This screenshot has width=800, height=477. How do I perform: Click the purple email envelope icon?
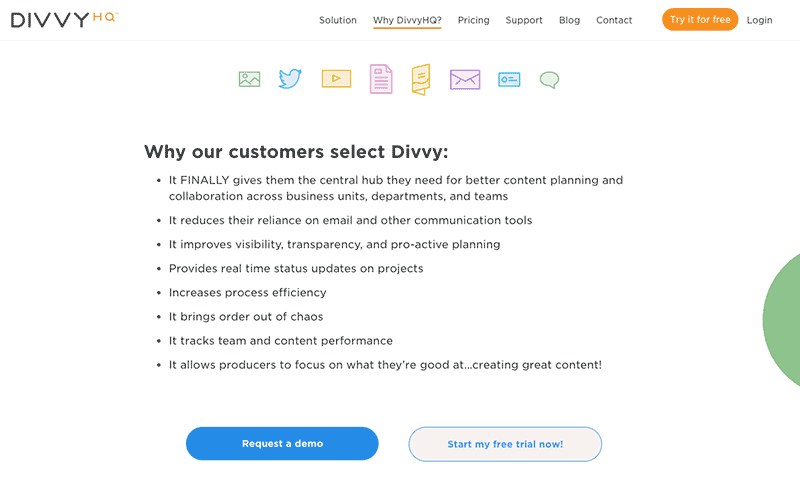(x=465, y=80)
